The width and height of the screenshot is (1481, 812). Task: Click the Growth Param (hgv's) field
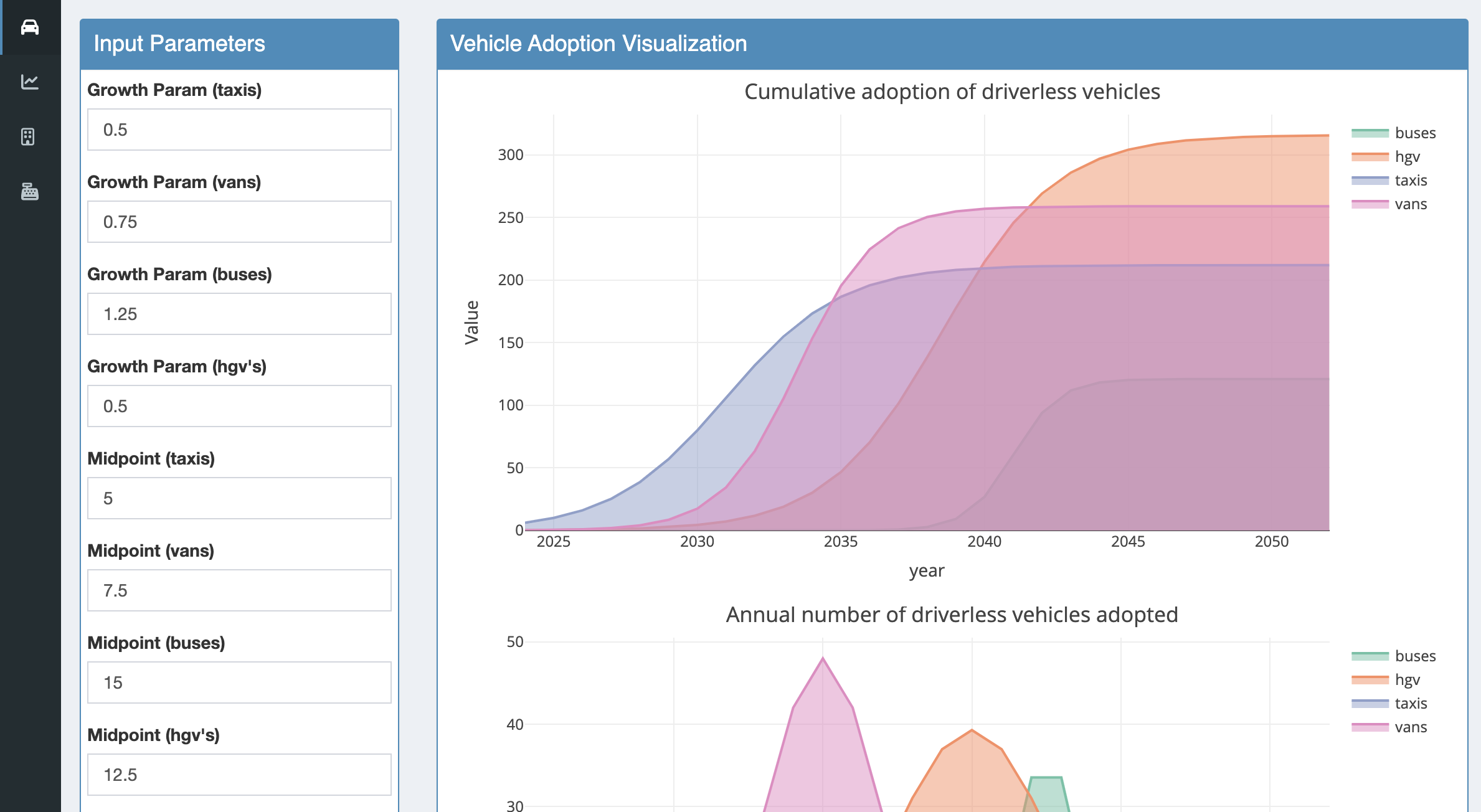coord(239,406)
